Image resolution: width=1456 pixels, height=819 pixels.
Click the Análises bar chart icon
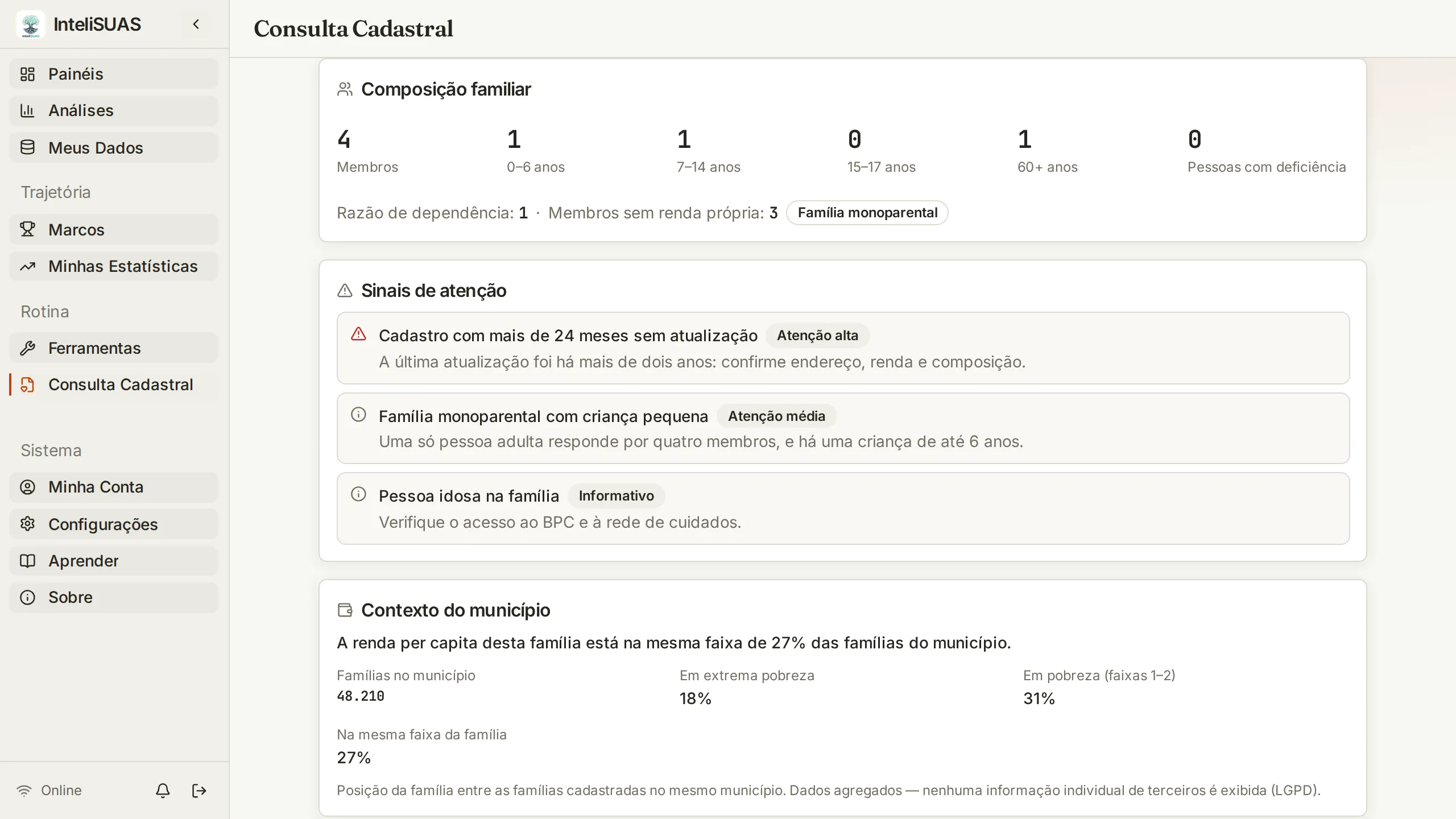27,110
